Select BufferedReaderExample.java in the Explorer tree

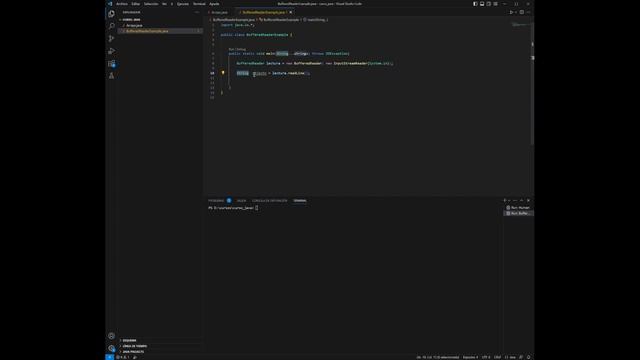tap(160, 31)
